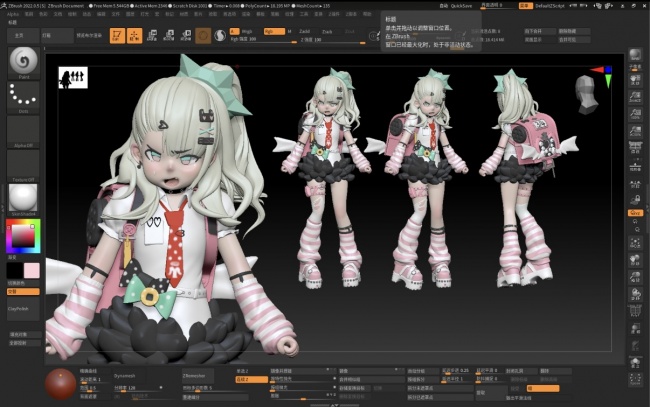Image resolution: width=650 pixels, height=407 pixels.
Task: Pick a hue in the color picker square
Action: coord(23,236)
